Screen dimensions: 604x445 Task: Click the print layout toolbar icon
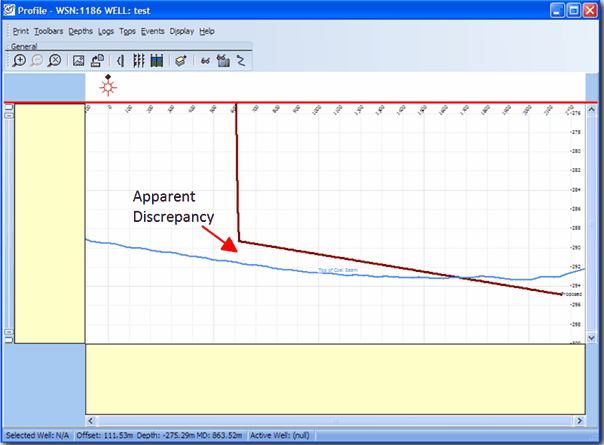click(x=97, y=61)
